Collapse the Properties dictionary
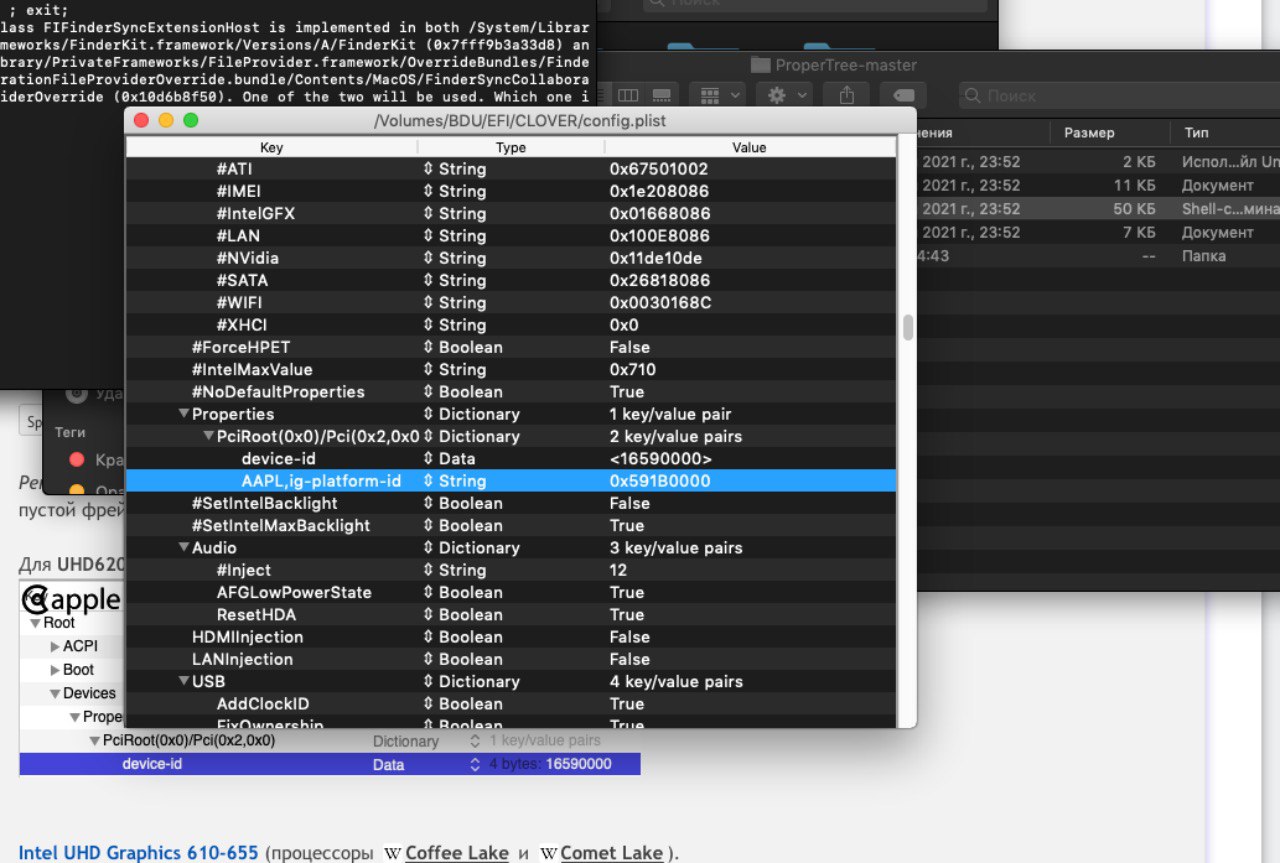 pyautogui.click(x=184, y=414)
